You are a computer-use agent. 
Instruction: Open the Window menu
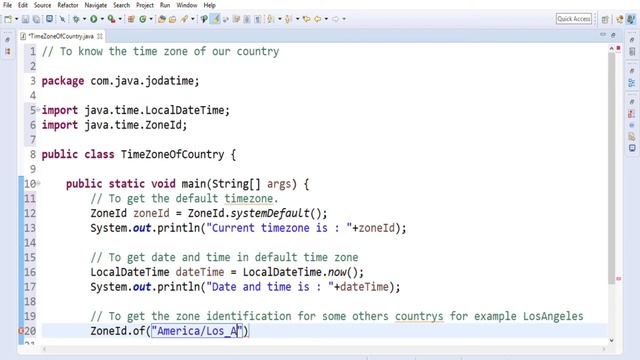point(187,5)
